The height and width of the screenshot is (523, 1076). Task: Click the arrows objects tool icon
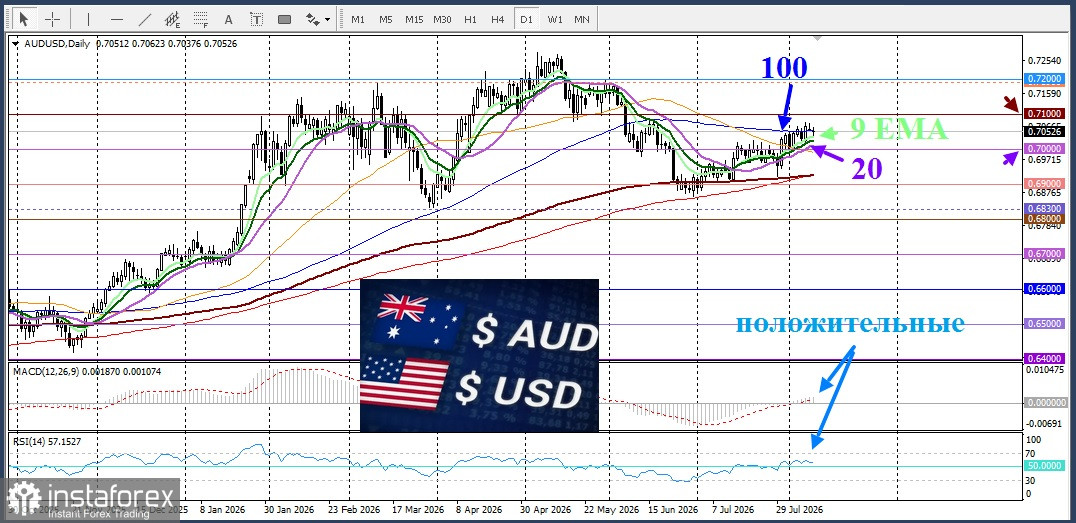click(x=312, y=19)
